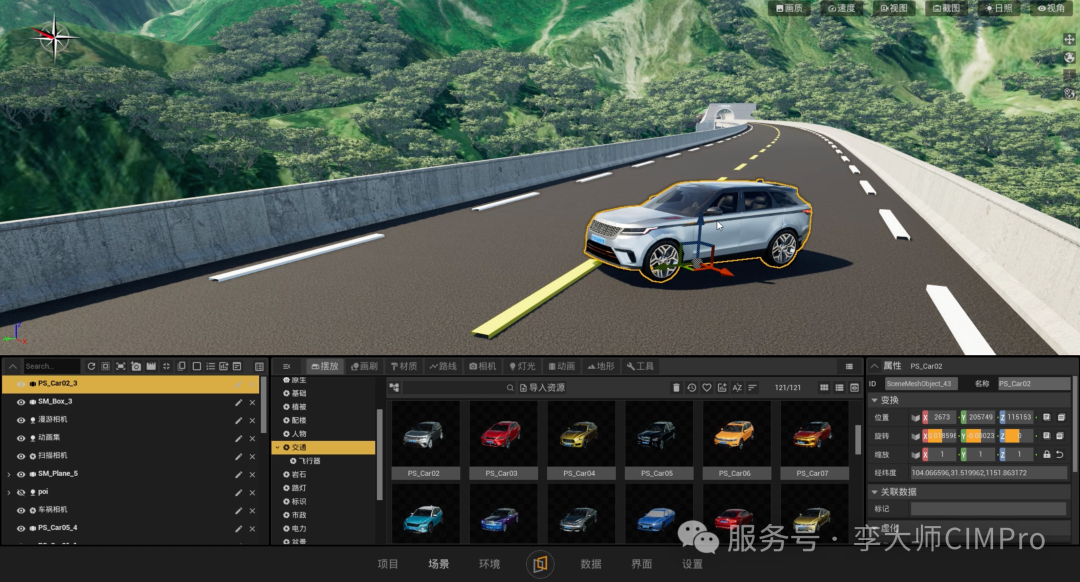
Task: Click the history clock icon in asset toolbar
Action: point(692,388)
